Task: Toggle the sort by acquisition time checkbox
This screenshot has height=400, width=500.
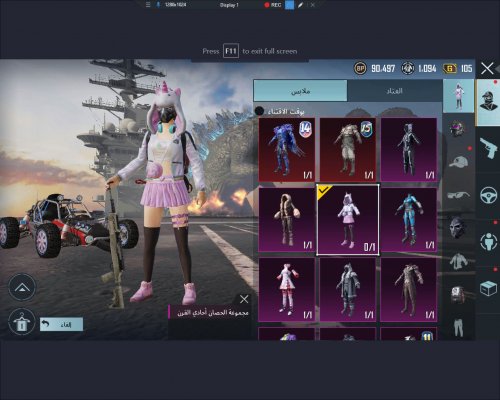Action: click(259, 111)
